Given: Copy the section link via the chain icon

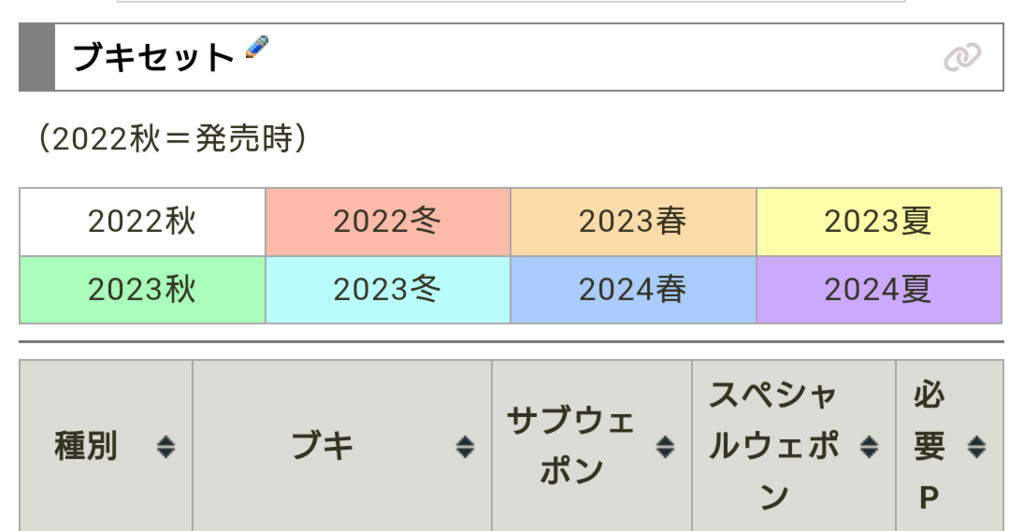Looking at the screenshot, I should point(962,58).
